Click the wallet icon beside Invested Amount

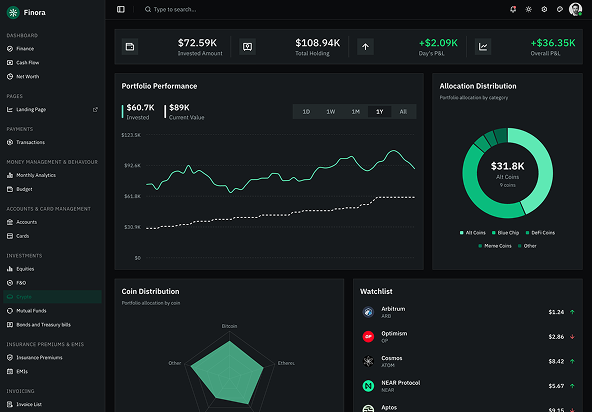point(130,47)
